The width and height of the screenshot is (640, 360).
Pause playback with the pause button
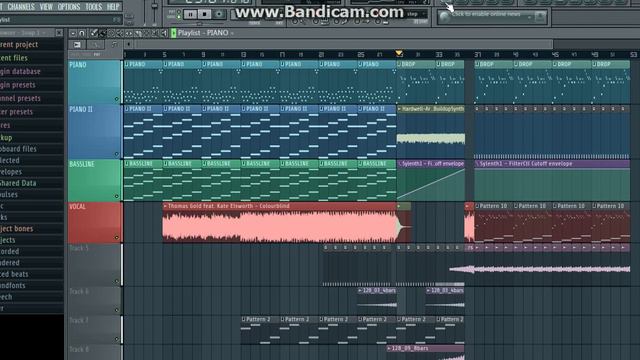point(190,14)
